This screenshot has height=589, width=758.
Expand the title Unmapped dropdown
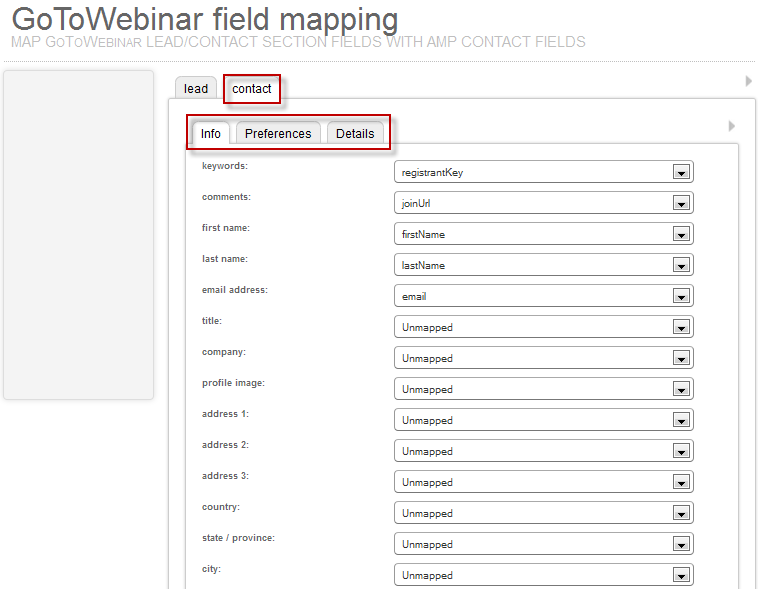click(x=543, y=327)
